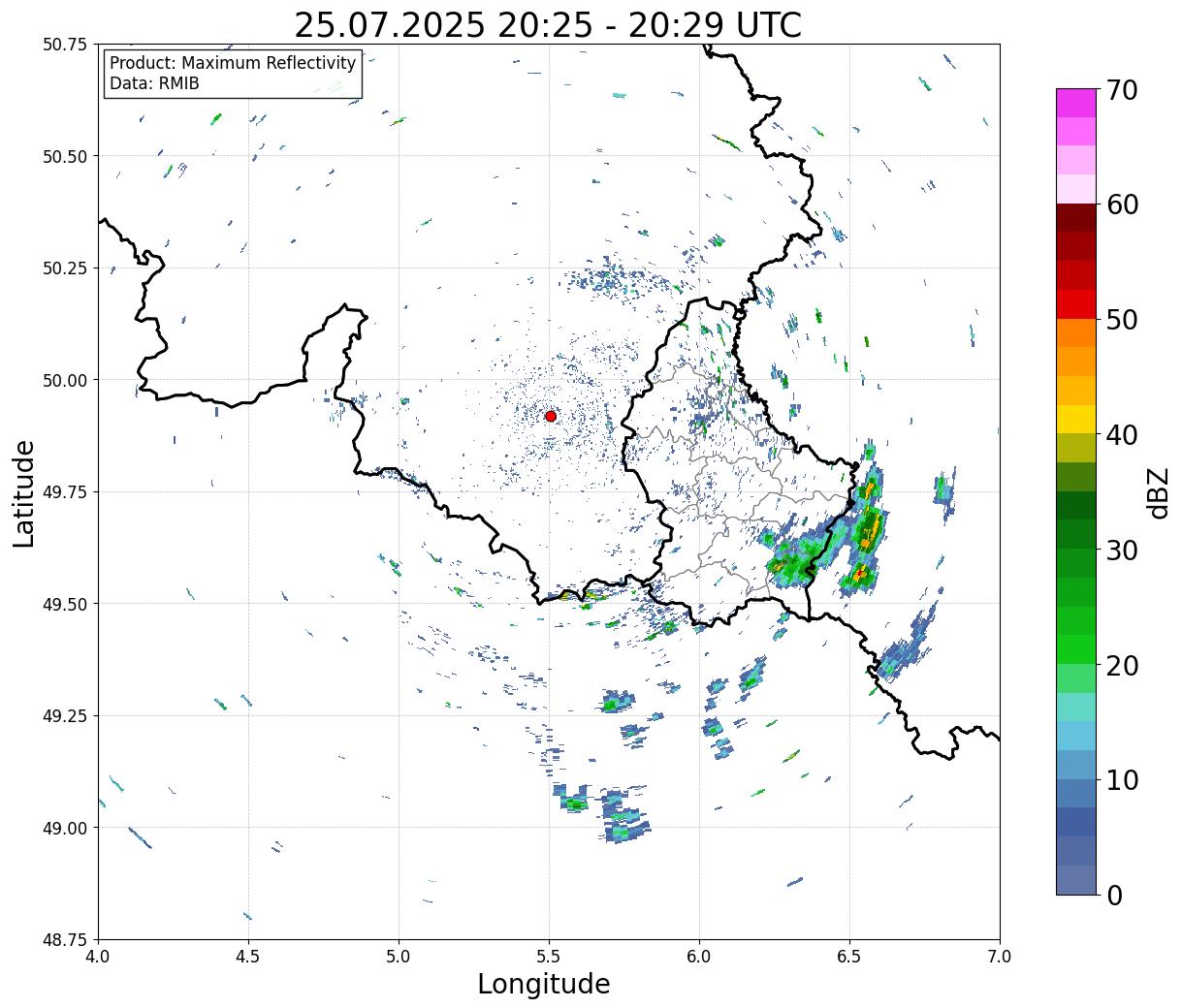1182x1008 pixels.
Task: Click the colorbar tick label 0
Action: [x=1115, y=896]
